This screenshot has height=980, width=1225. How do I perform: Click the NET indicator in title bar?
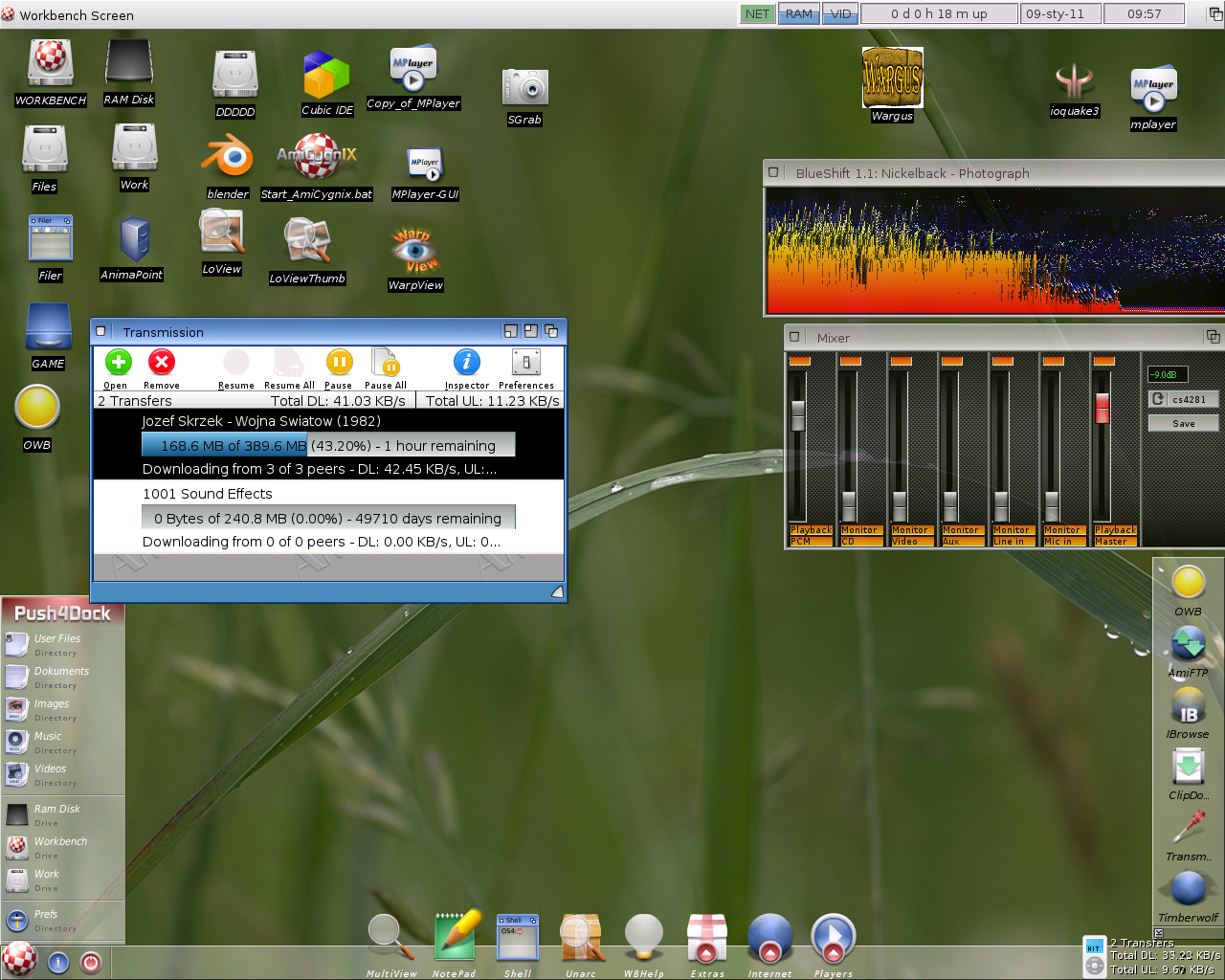pos(757,13)
